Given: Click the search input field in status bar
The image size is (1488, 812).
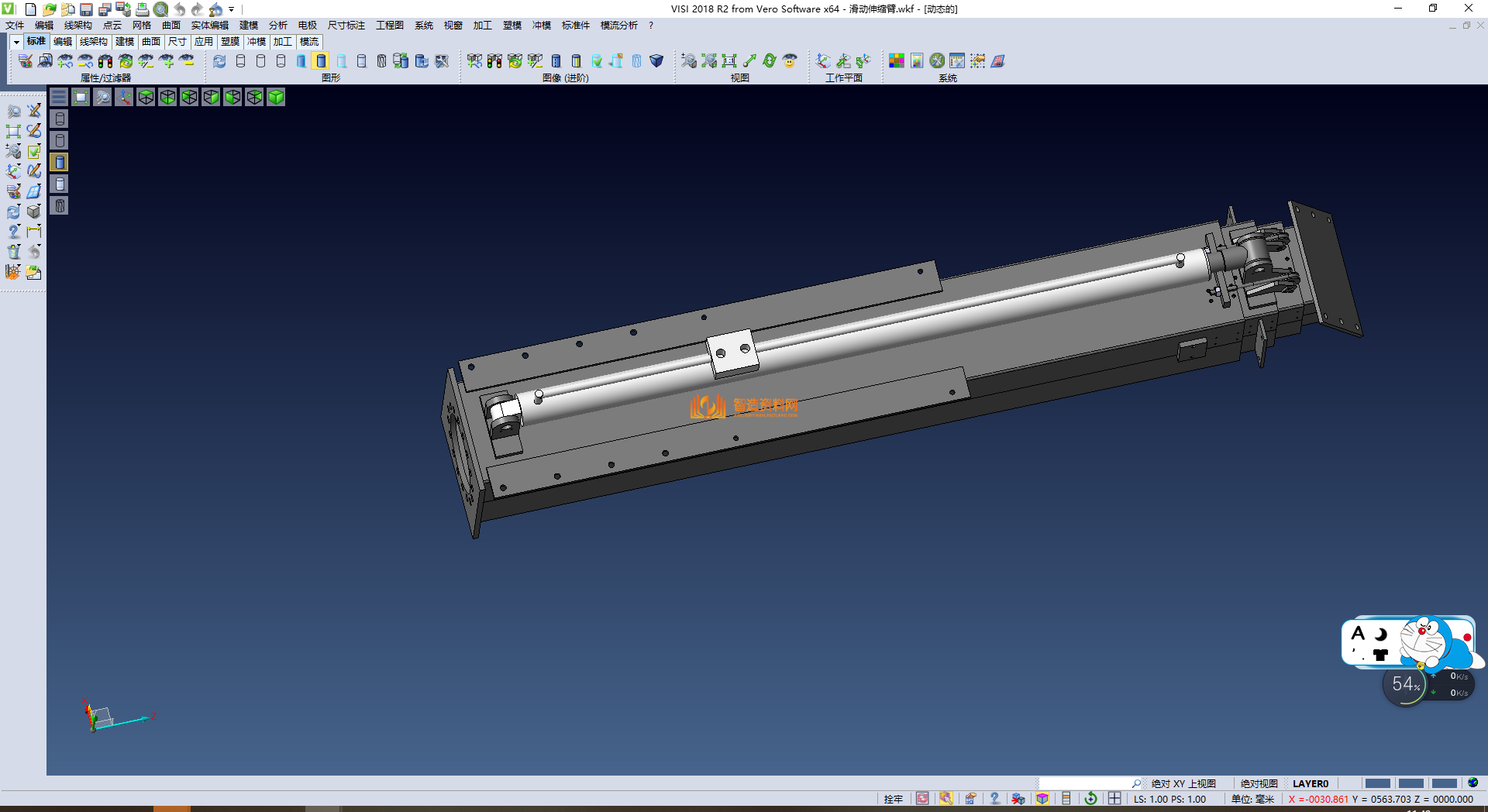Looking at the screenshot, I should tap(1085, 783).
